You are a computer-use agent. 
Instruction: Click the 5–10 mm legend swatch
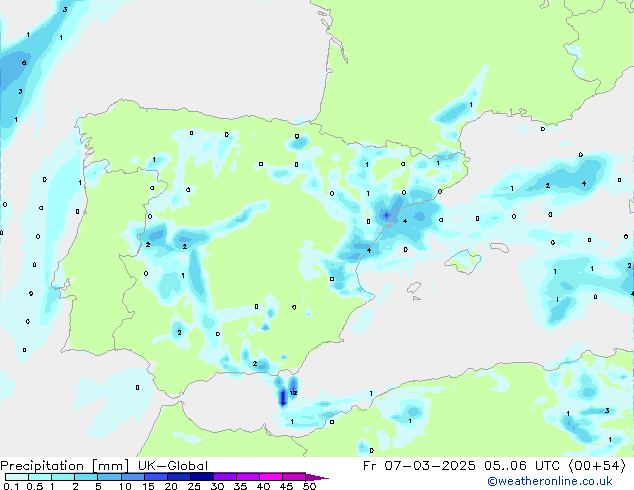click(109, 477)
